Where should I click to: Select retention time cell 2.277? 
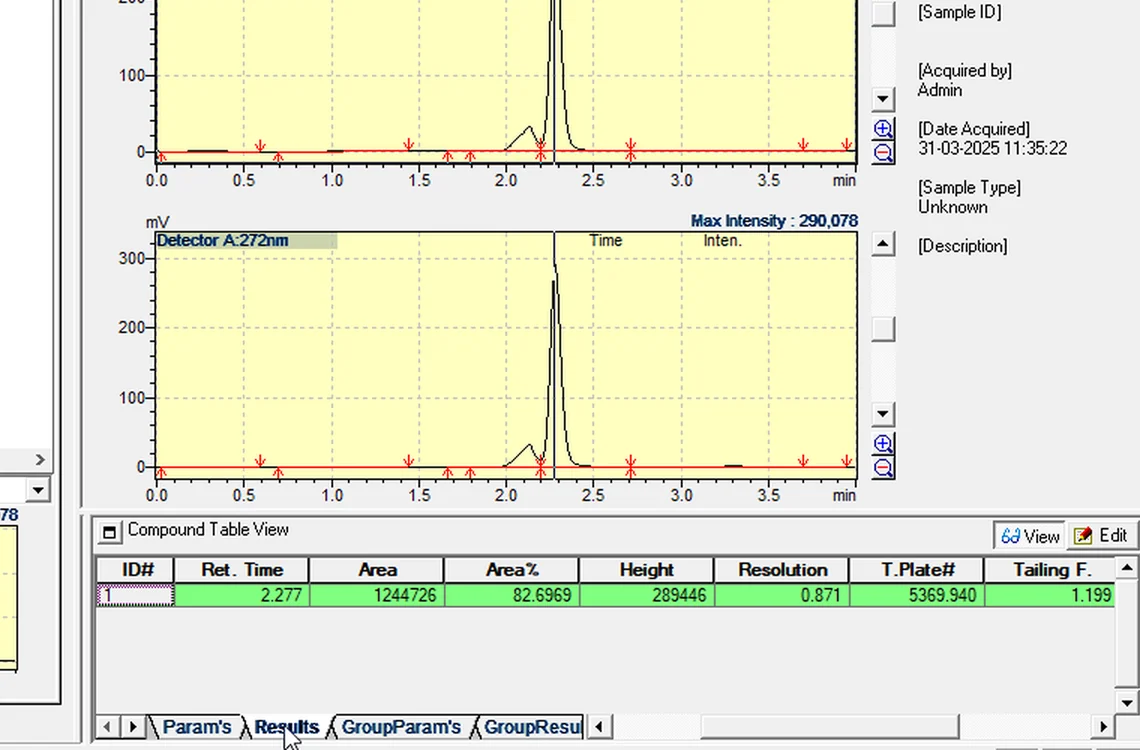coord(242,595)
